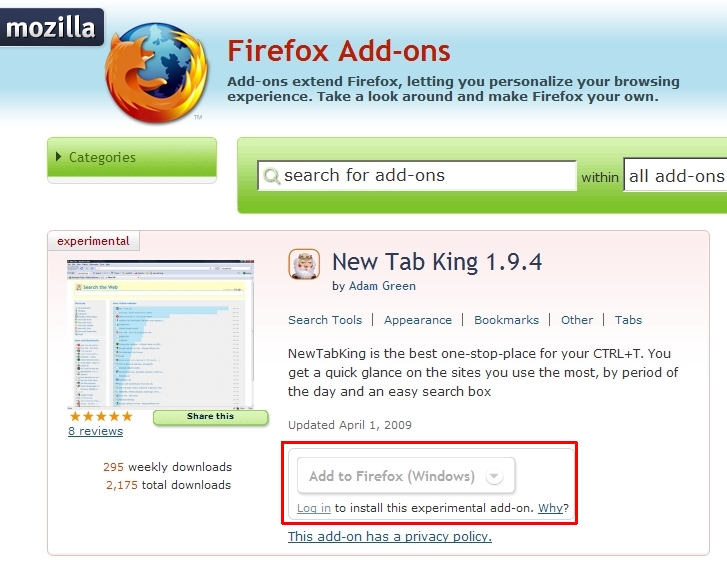Open the 8 reviews link
Image resolution: width=727 pixels, height=570 pixels.
96,431
